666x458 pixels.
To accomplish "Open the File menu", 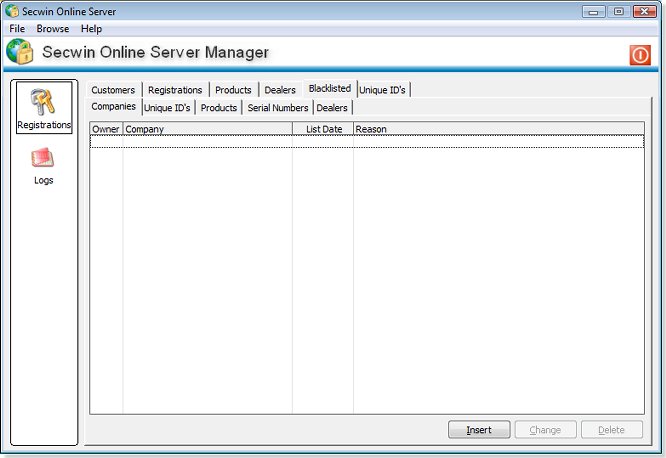I will point(17,29).
